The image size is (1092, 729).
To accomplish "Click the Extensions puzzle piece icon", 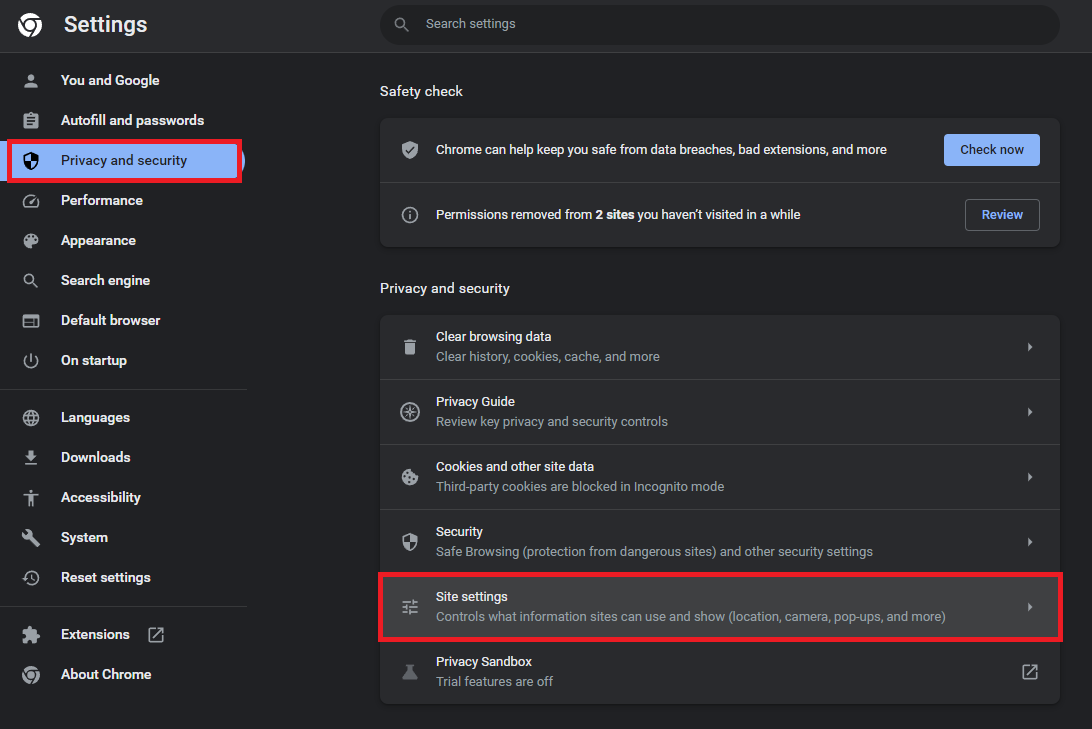I will 31,635.
